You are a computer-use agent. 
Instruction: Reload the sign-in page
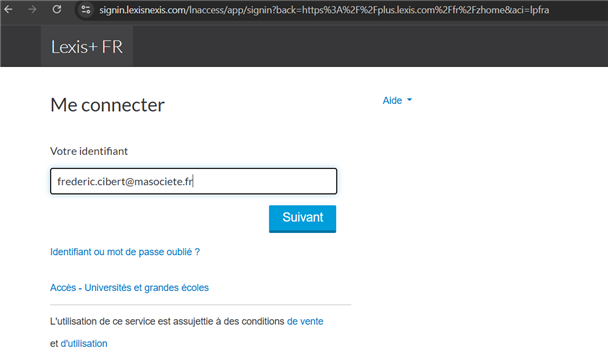click(57, 9)
